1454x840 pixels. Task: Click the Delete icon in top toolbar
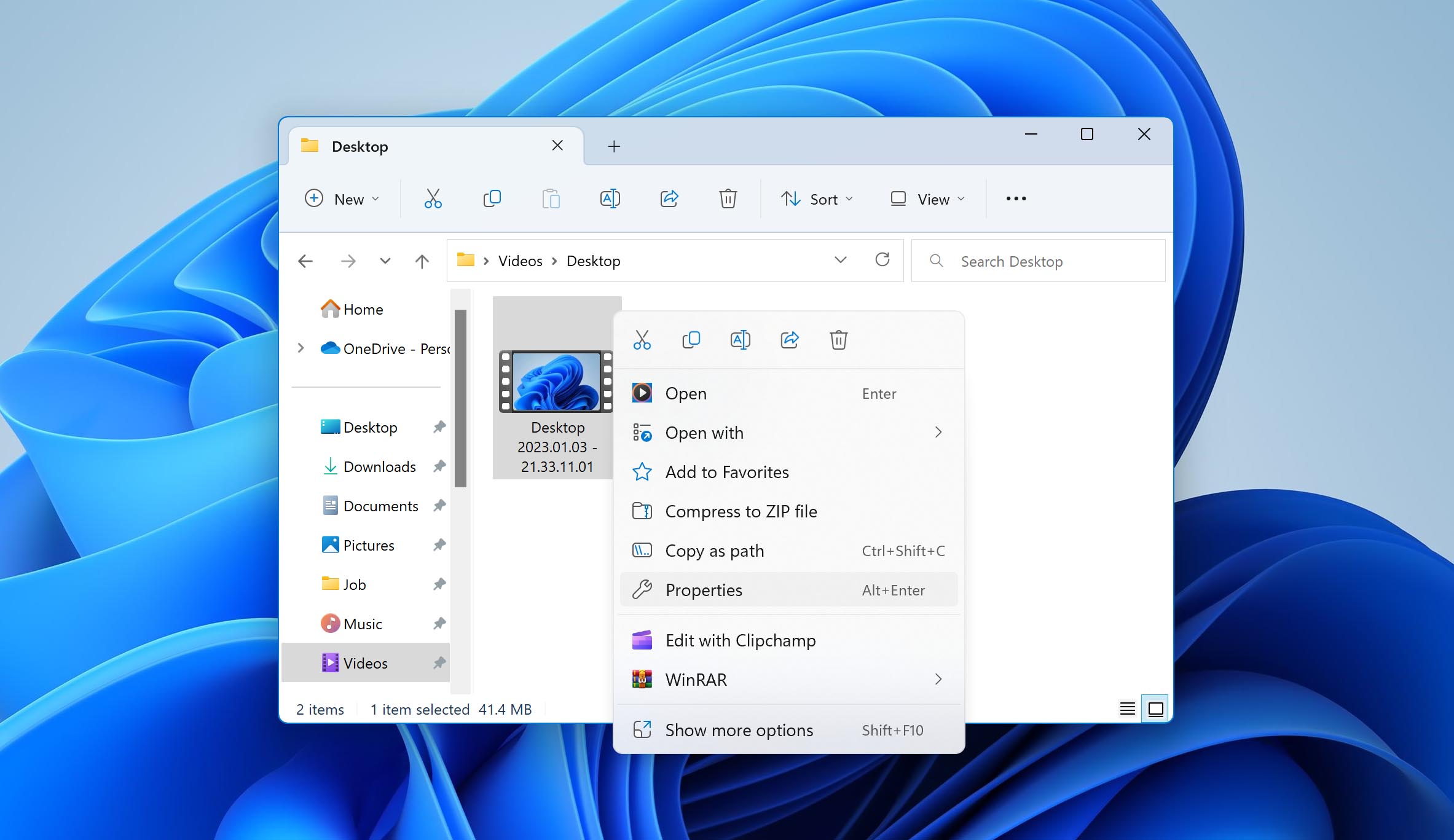pyautogui.click(x=728, y=198)
